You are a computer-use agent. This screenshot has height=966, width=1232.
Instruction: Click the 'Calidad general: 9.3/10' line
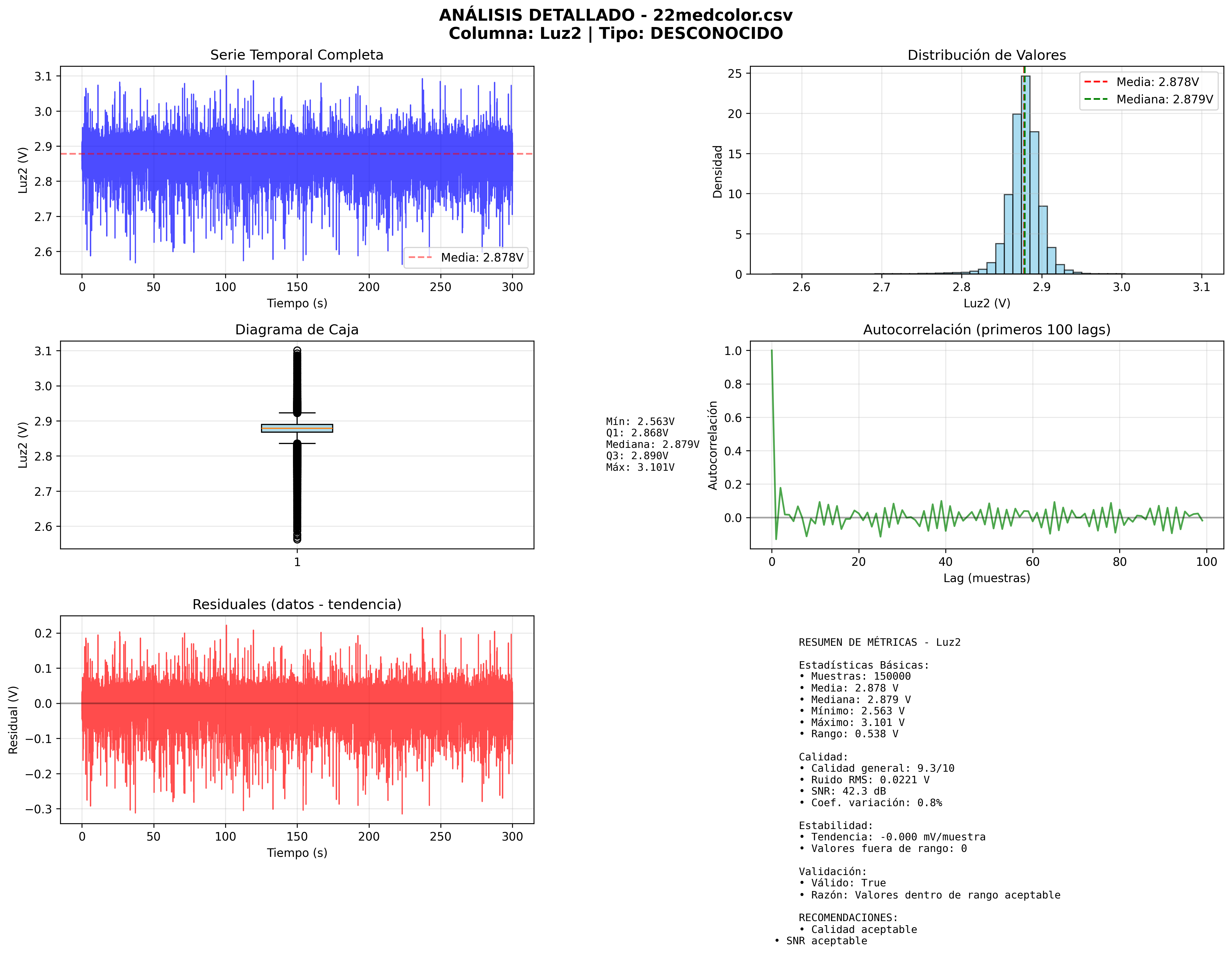[876, 769]
